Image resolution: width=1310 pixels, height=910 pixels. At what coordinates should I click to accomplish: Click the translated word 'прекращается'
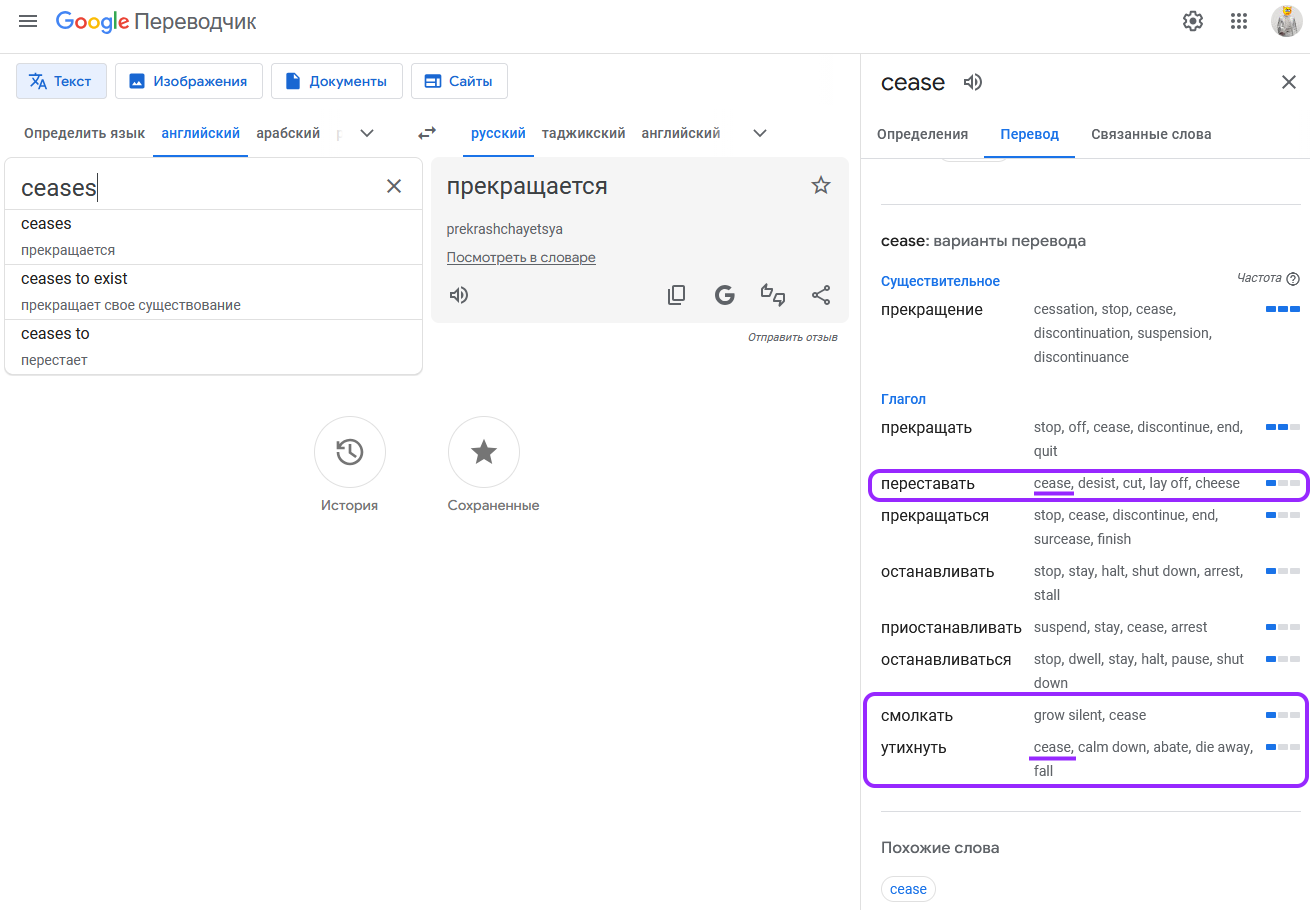527,186
